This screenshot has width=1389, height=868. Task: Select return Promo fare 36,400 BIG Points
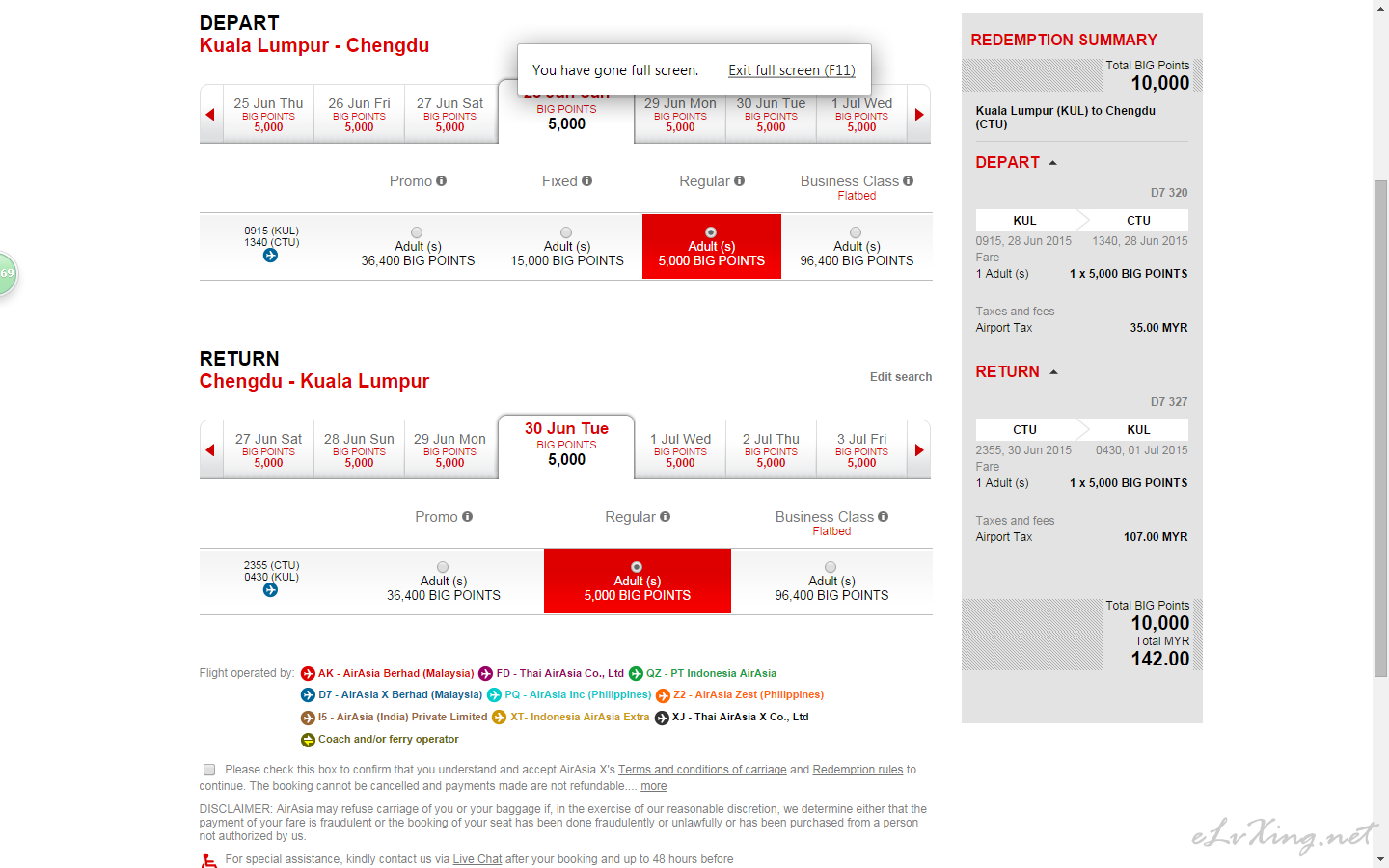click(x=443, y=567)
